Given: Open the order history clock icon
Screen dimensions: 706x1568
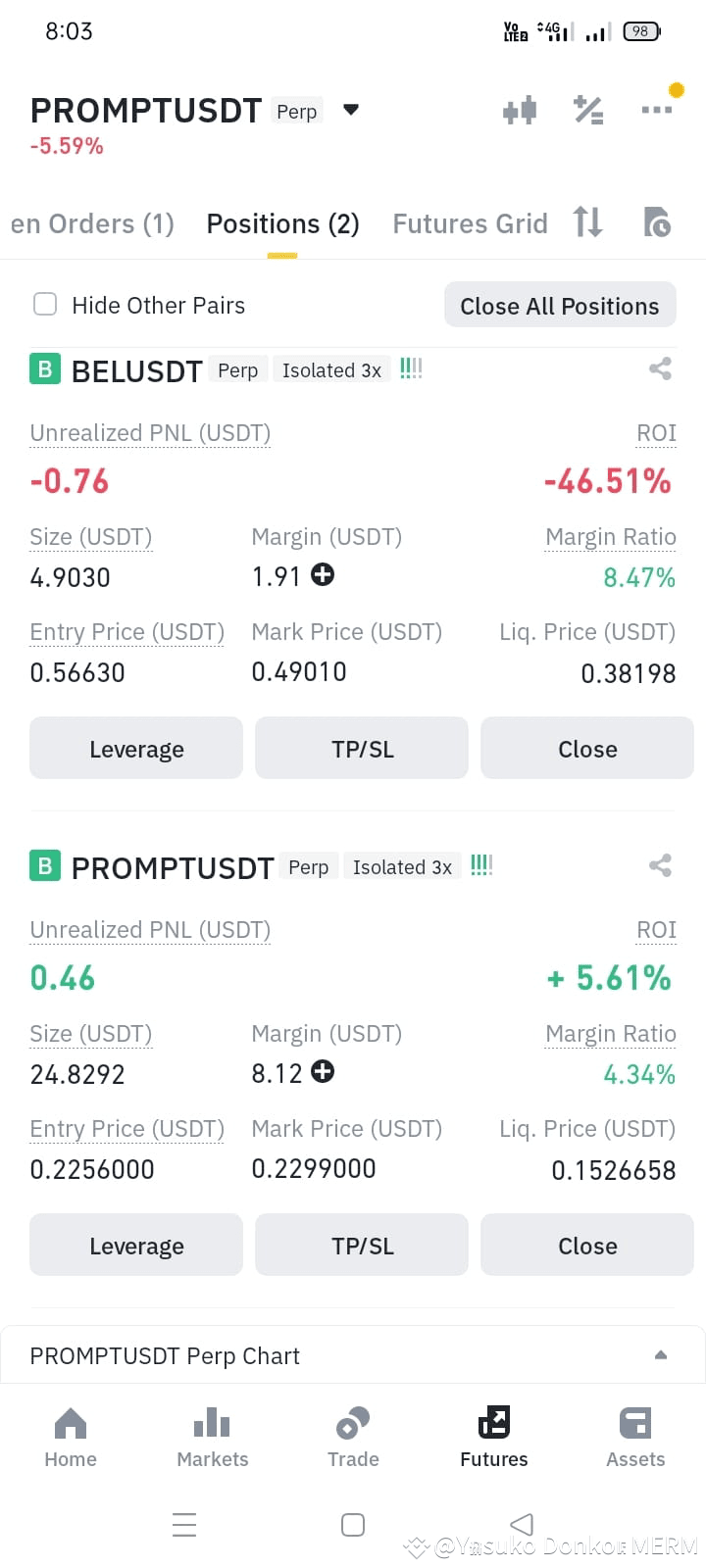Looking at the screenshot, I should pyautogui.click(x=657, y=222).
